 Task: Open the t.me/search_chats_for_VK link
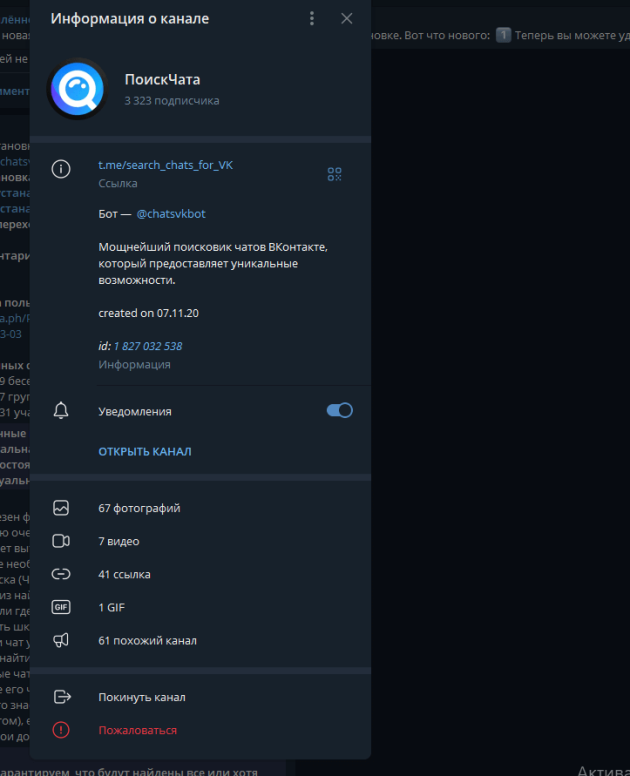click(165, 165)
